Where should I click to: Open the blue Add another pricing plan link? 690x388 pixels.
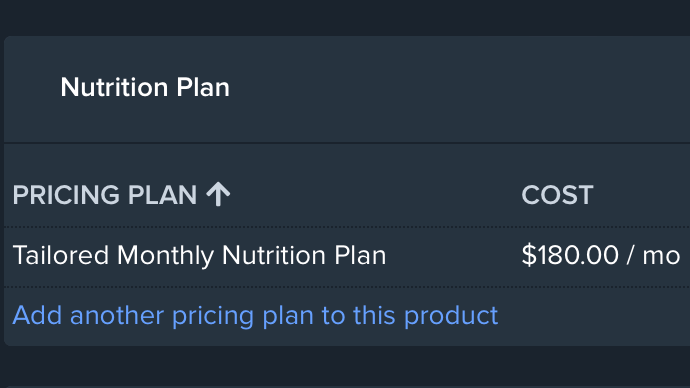coord(255,315)
